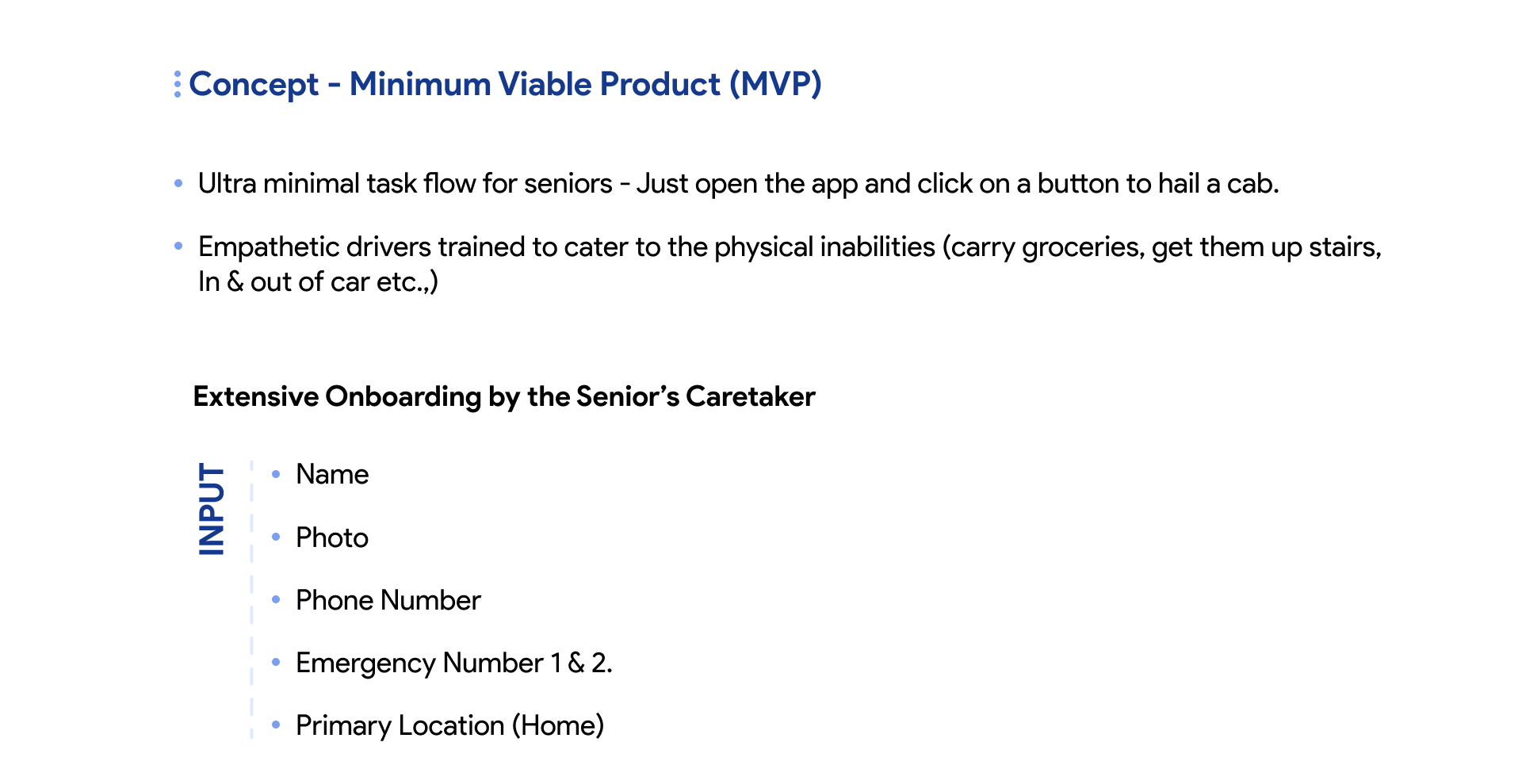The width and height of the screenshot is (1522, 784).
Task: Click the 'Emergency Number 1 & 2.' text
Action: tap(453, 663)
